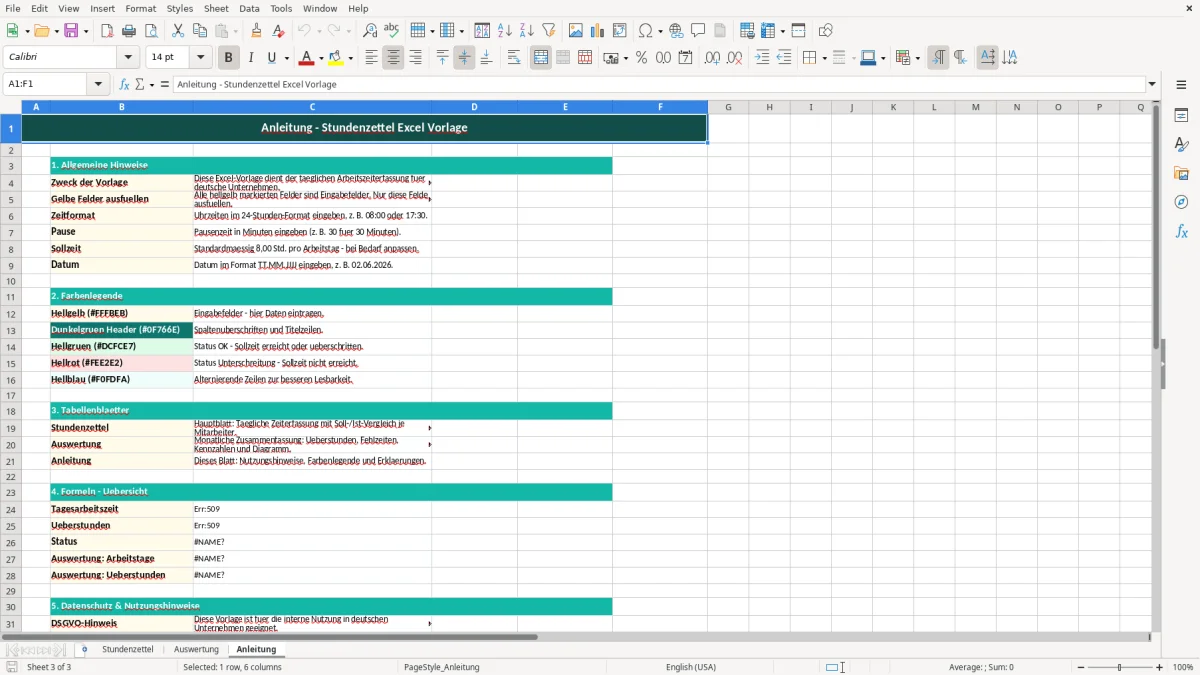Open the borders dropdown arrow
Viewport: 1200px width, 675px height.
pyautogui.click(x=823, y=58)
